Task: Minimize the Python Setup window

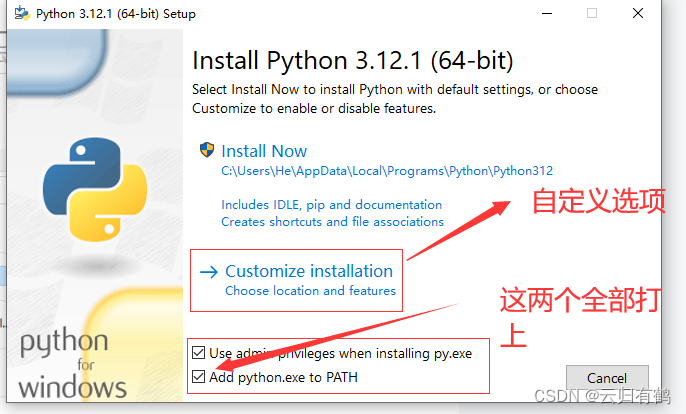Action: point(547,14)
